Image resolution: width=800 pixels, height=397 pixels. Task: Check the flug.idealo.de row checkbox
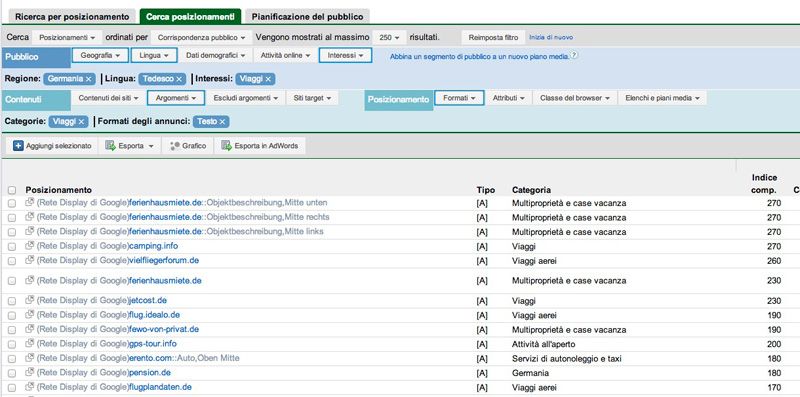(x=12, y=316)
